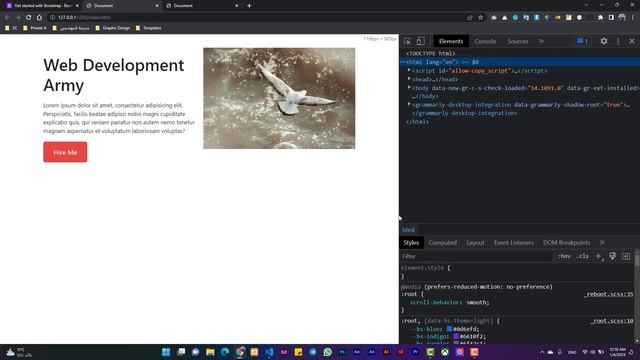Image resolution: width=640 pixels, height=360 pixels.
Task: Expand the script allow-copy_script node
Action: pyautogui.click(x=409, y=71)
